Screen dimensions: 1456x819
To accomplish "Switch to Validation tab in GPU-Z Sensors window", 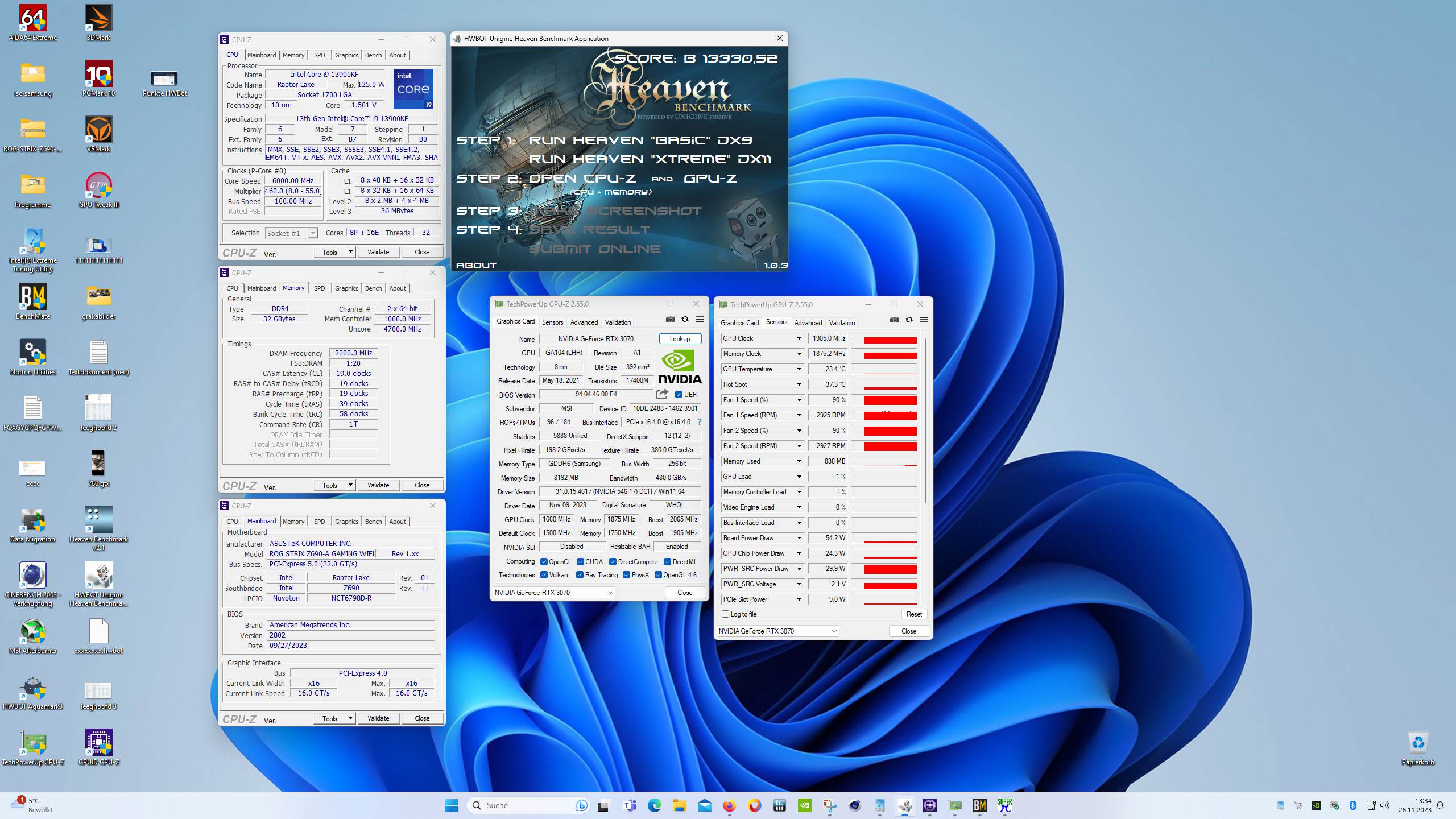I will (x=842, y=323).
